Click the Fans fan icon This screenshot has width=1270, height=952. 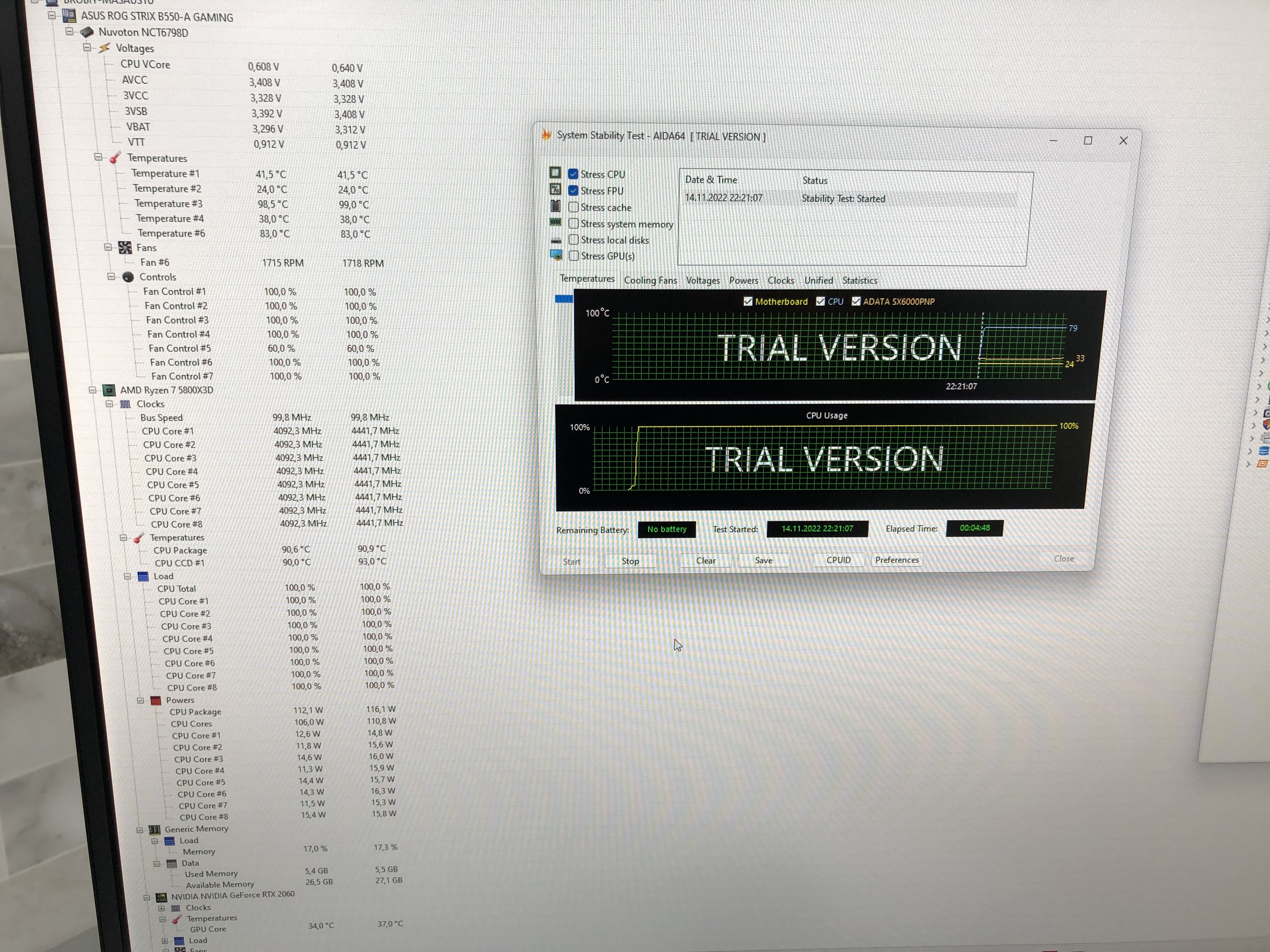click(x=125, y=247)
